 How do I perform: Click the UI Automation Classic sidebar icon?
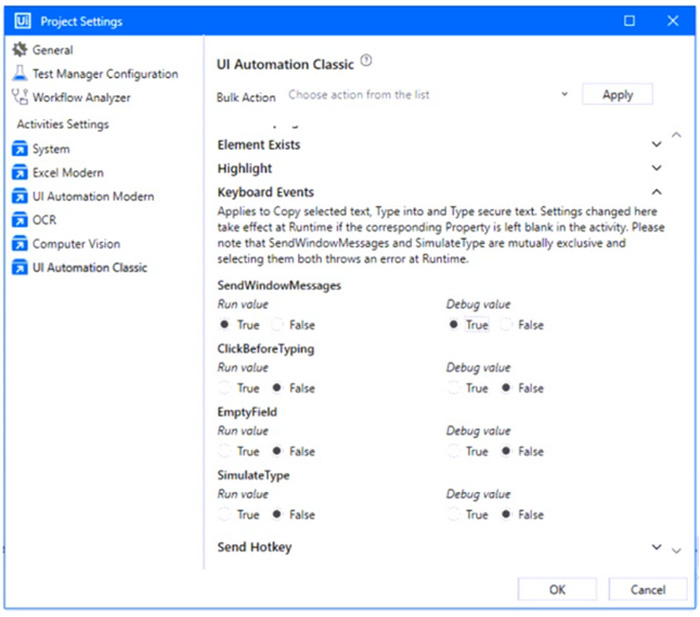point(20,267)
